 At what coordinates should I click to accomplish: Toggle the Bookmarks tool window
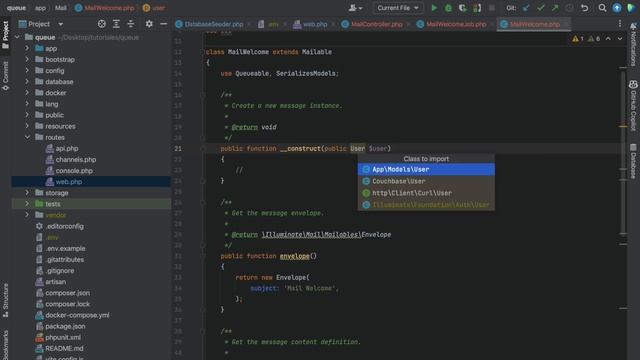point(5,344)
